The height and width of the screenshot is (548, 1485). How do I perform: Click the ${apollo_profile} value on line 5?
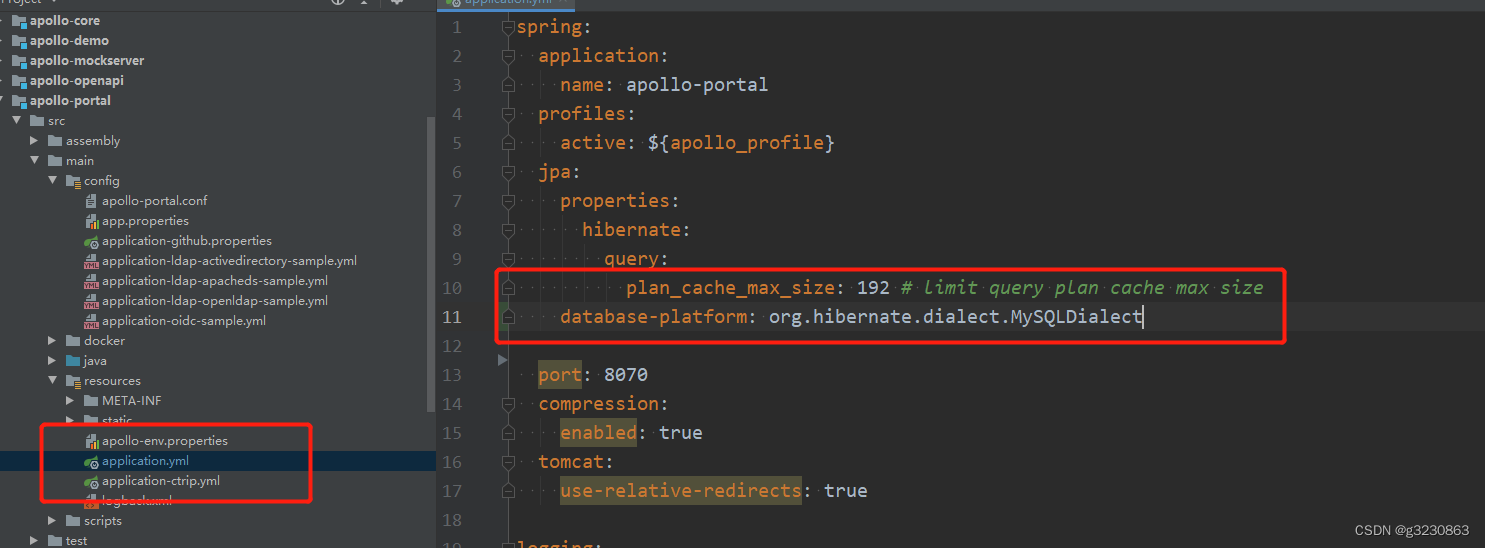coord(741,143)
